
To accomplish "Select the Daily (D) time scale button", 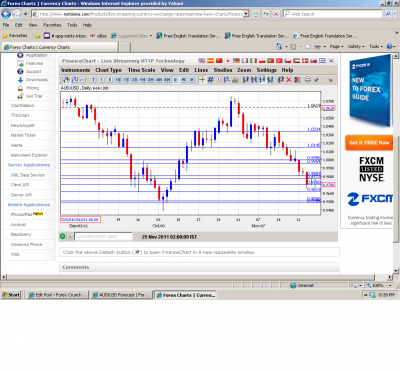I will 175,80.
